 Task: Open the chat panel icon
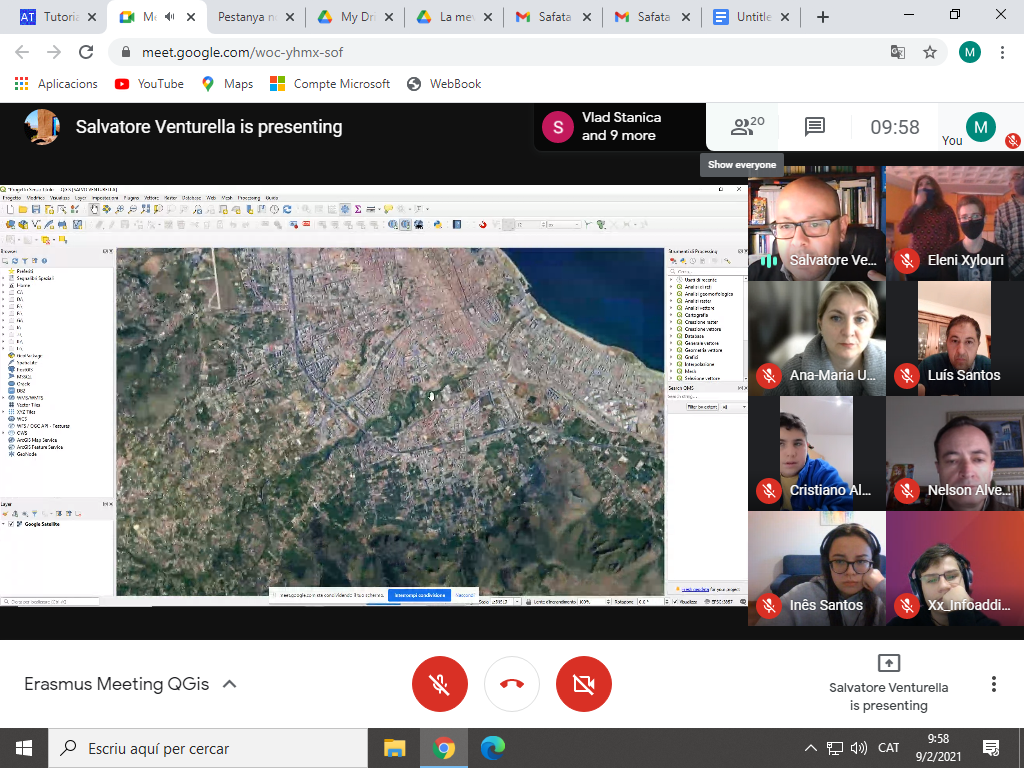[814, 127]
